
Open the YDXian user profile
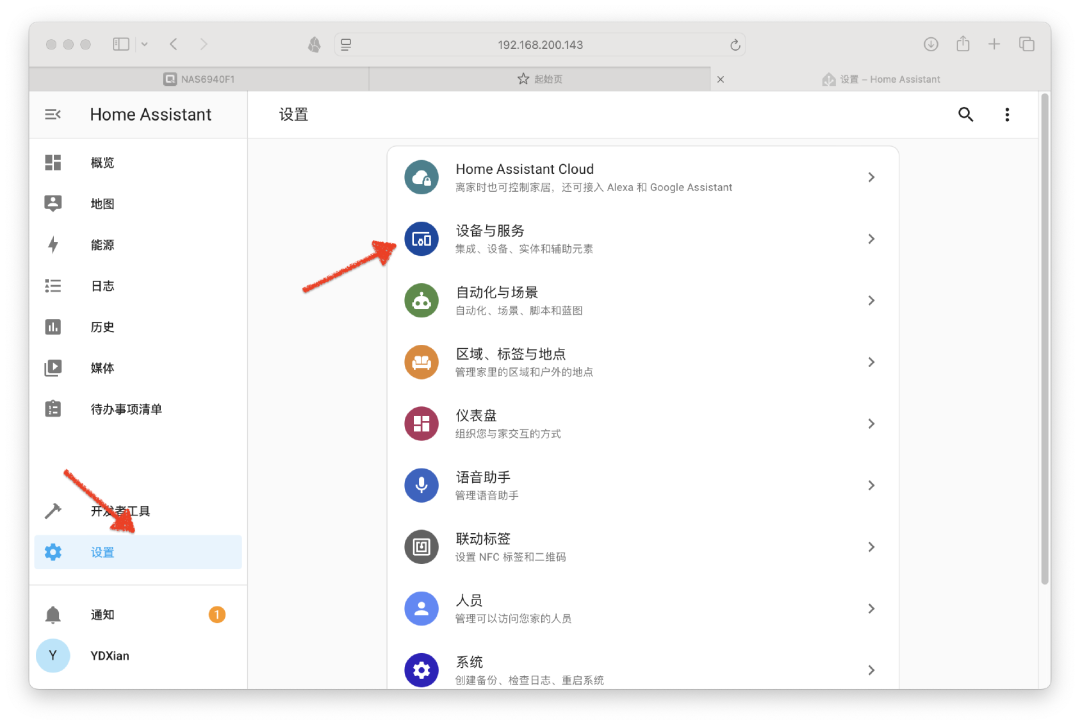point(110,656)
